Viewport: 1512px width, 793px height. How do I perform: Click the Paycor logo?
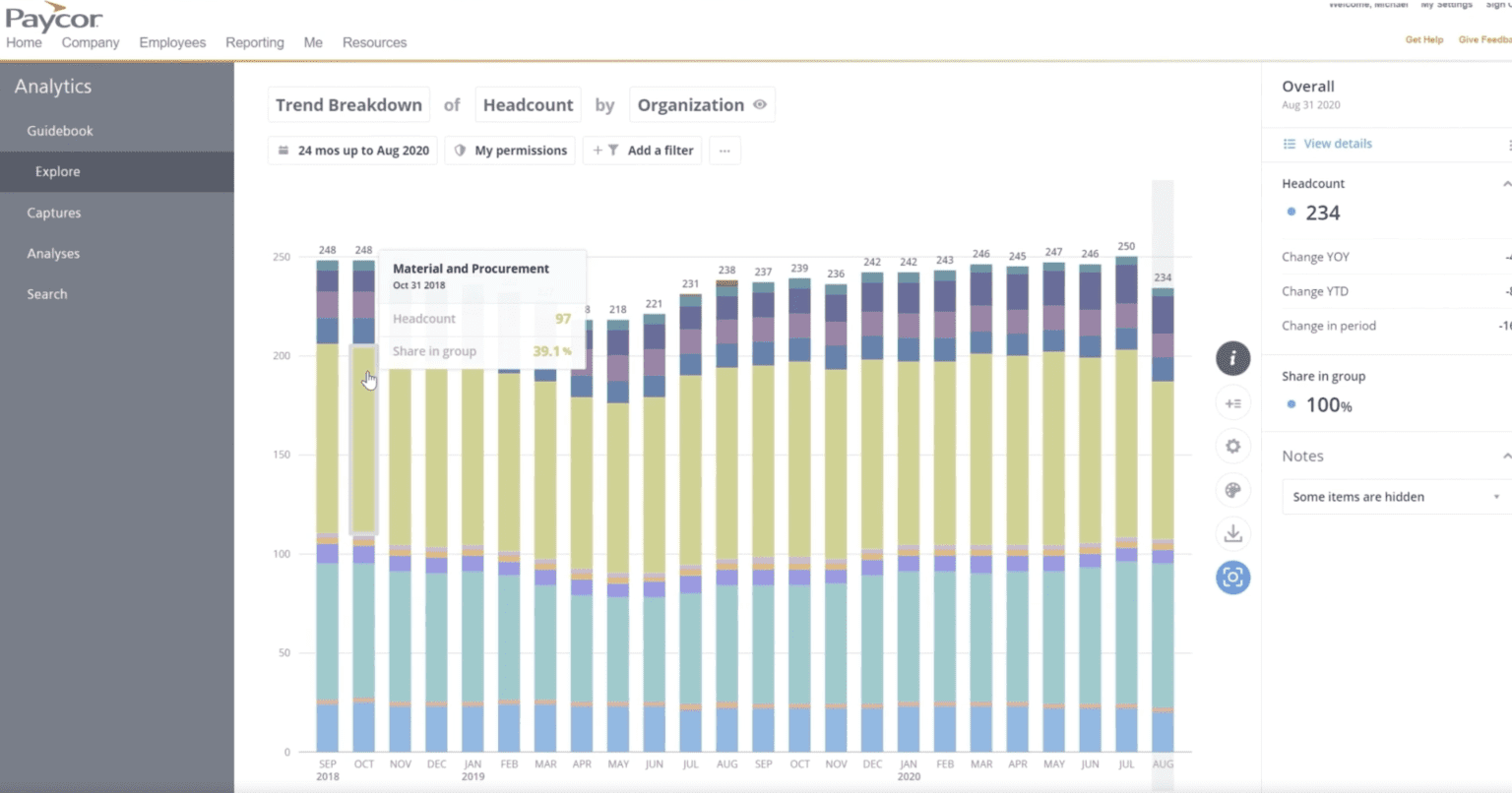tap(53, 18)
